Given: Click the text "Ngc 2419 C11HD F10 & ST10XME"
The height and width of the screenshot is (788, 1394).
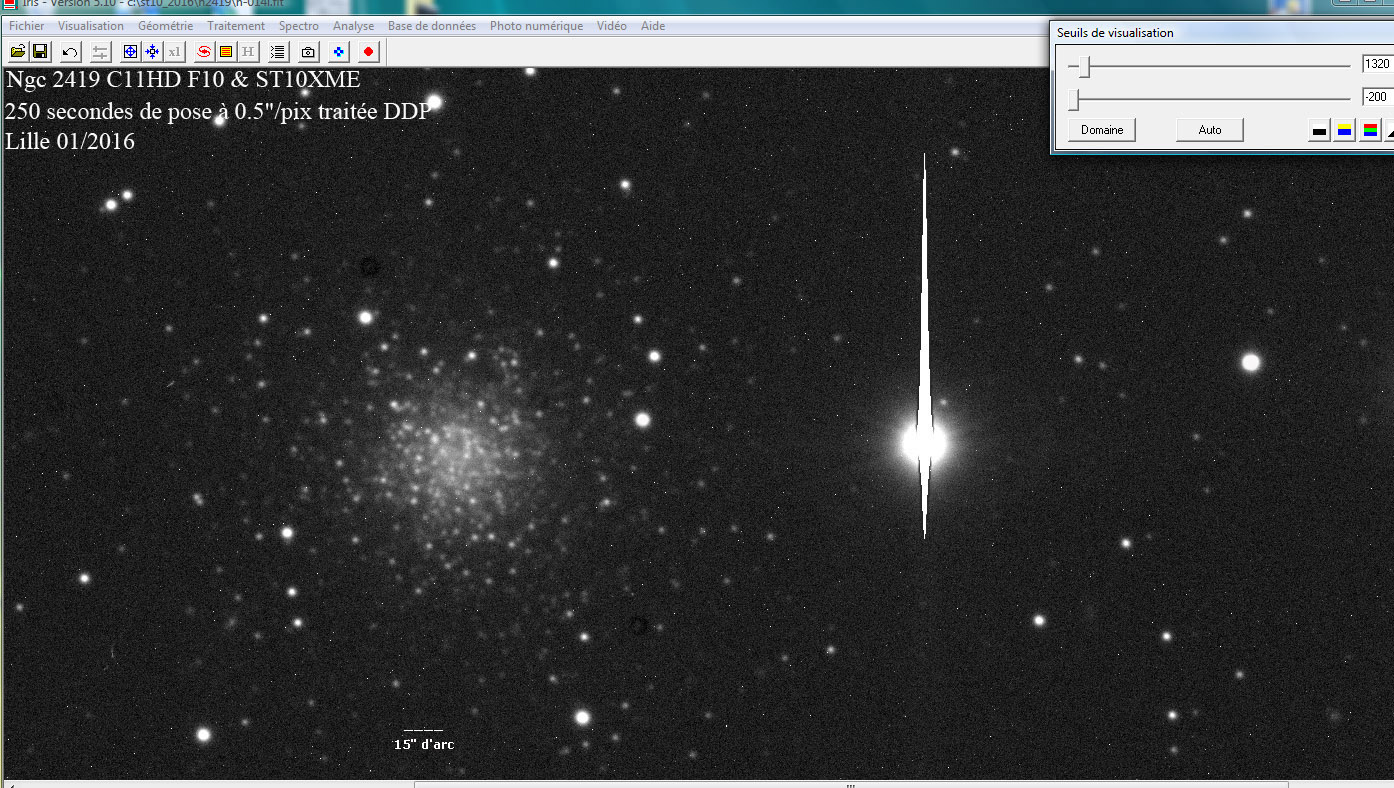Looking at the screenshot, I should coord(183,80).
